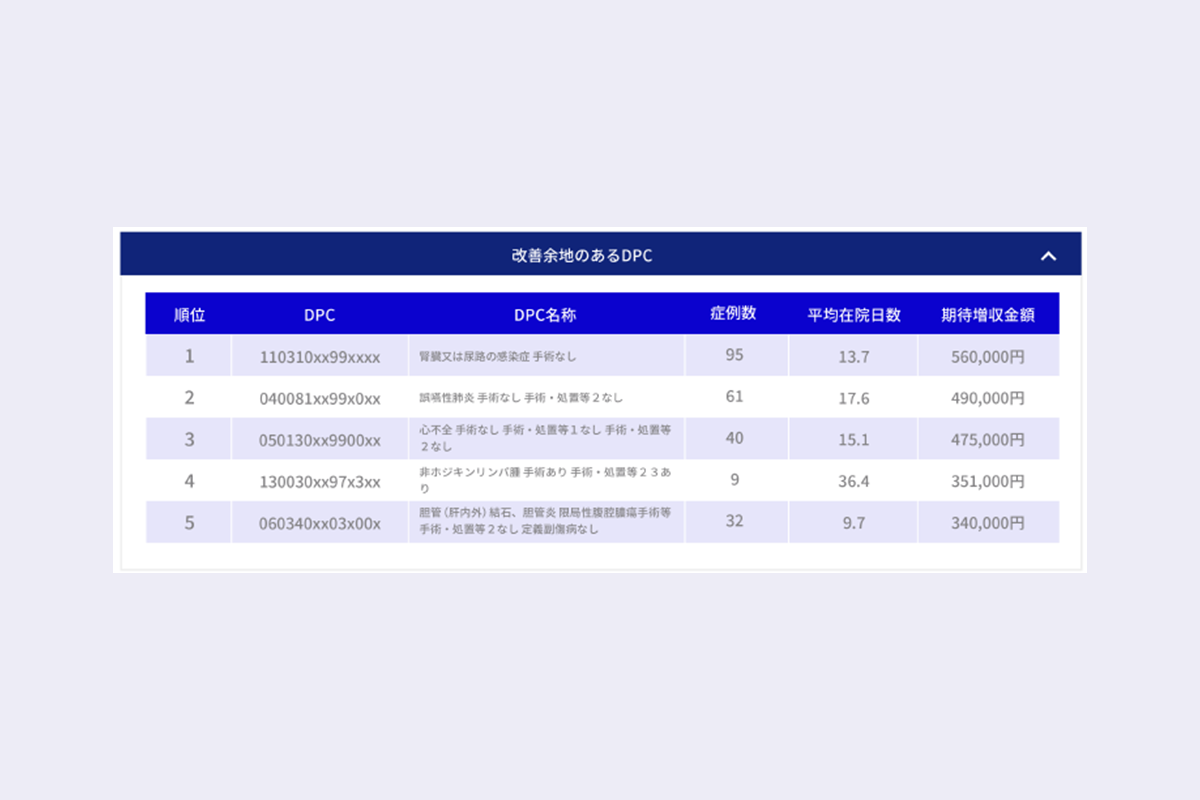1200x800 pixels.
Task: Click the 非ホジキンリンパ腫 DPC name cell
Action: [546, 481]
